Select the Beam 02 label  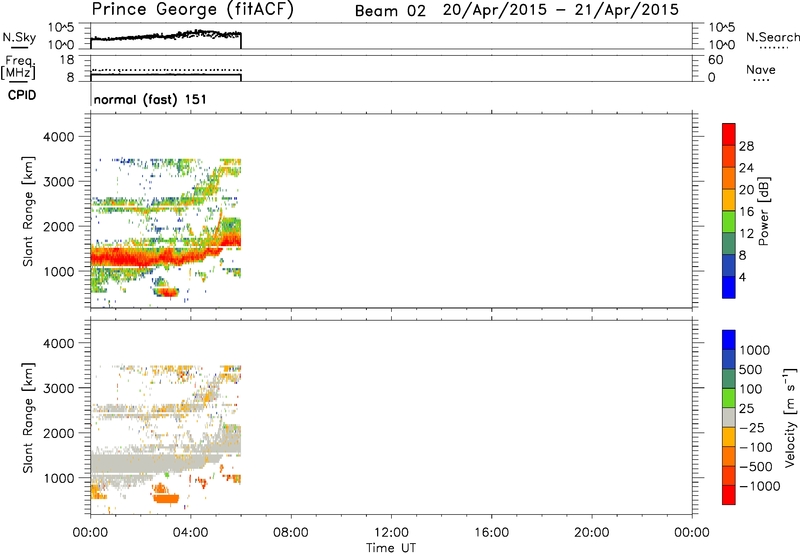click(x=390, y=11)
